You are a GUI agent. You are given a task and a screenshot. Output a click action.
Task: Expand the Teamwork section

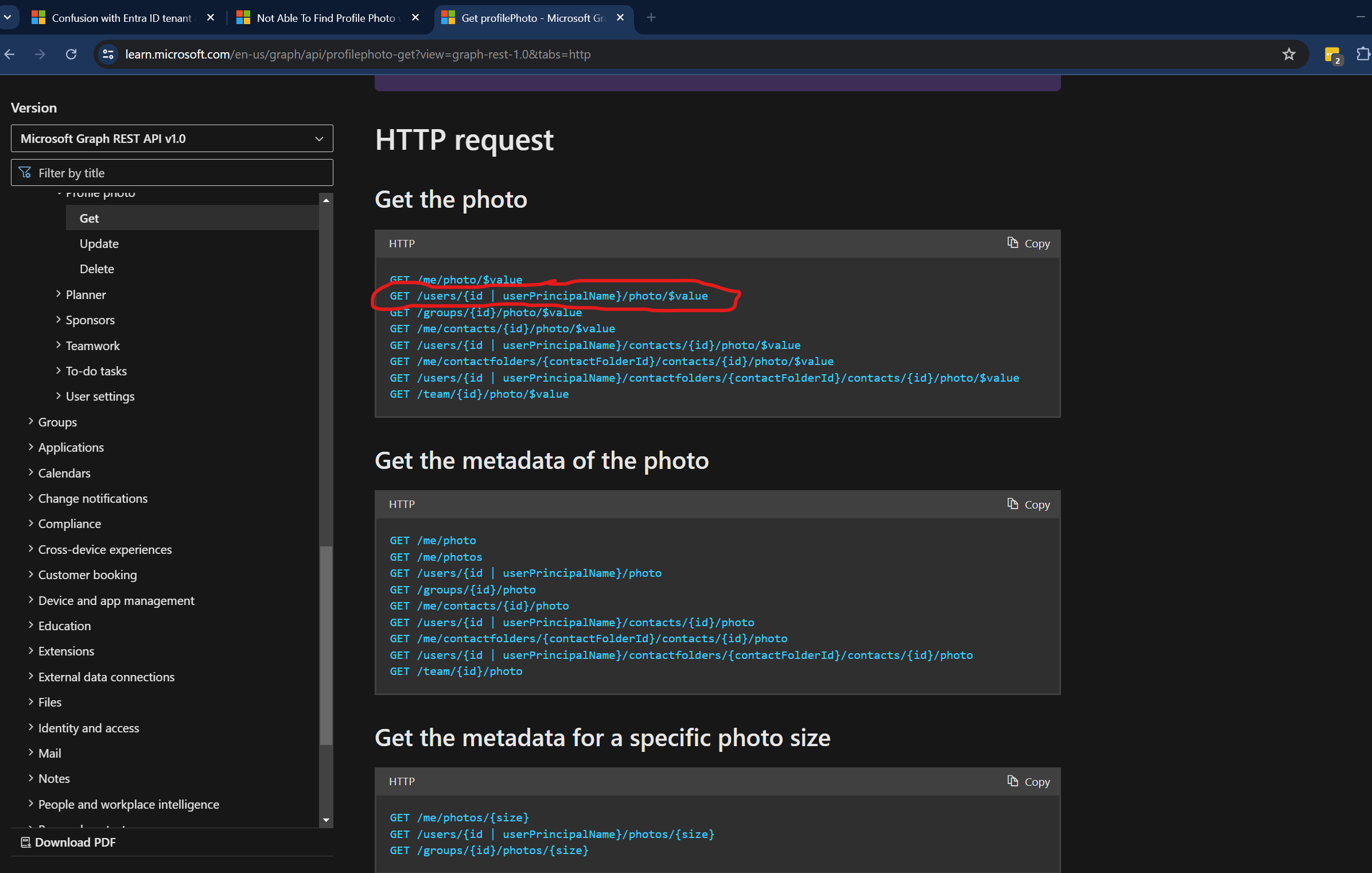tap(92, 346)
